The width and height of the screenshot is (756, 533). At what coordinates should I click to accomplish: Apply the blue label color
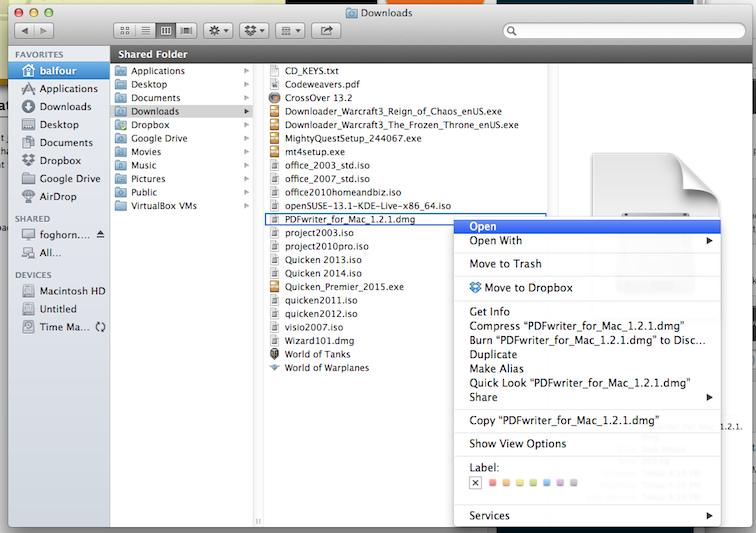(x=547, y=483)
